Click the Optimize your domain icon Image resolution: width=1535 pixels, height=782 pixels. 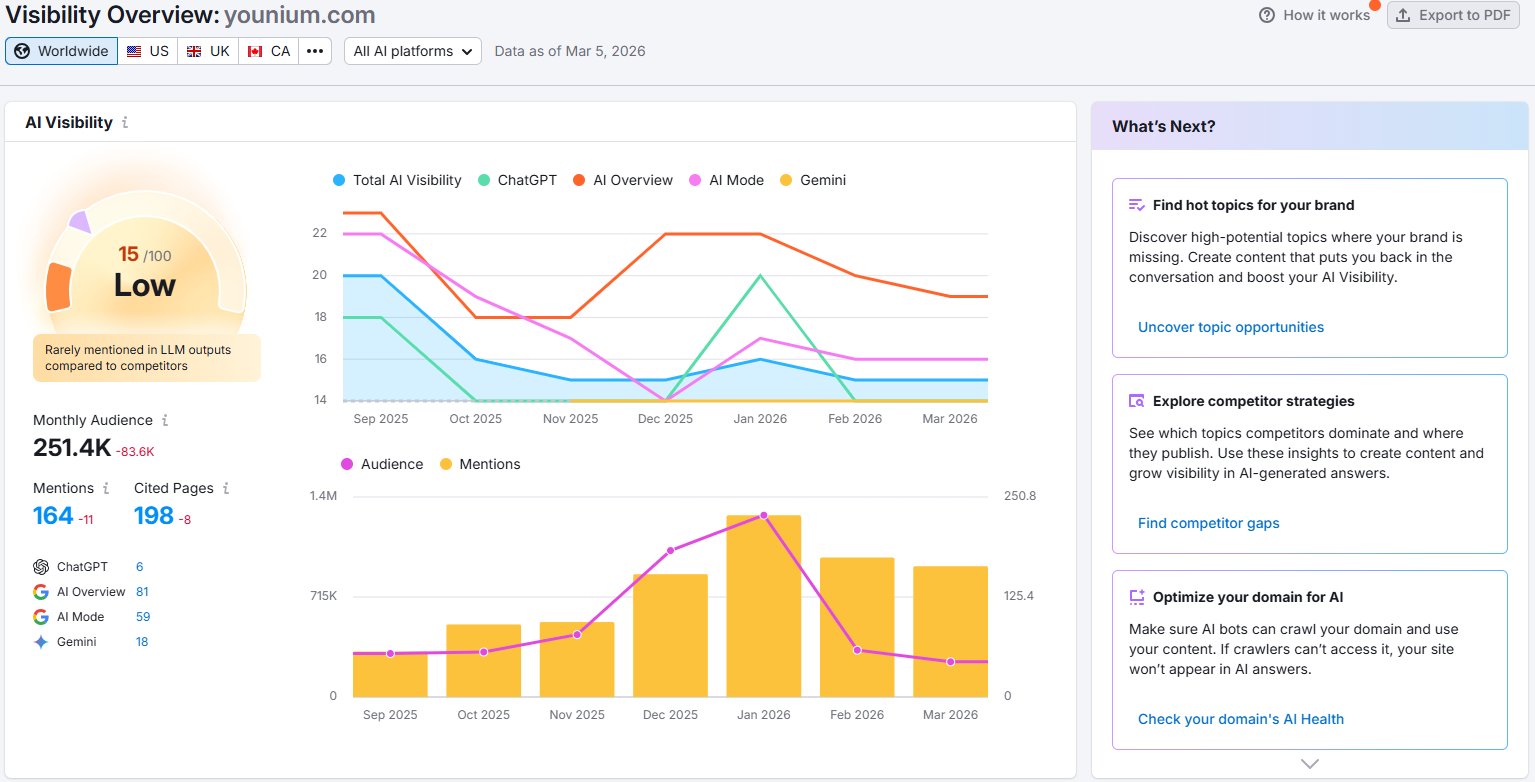pos(1137,597)
